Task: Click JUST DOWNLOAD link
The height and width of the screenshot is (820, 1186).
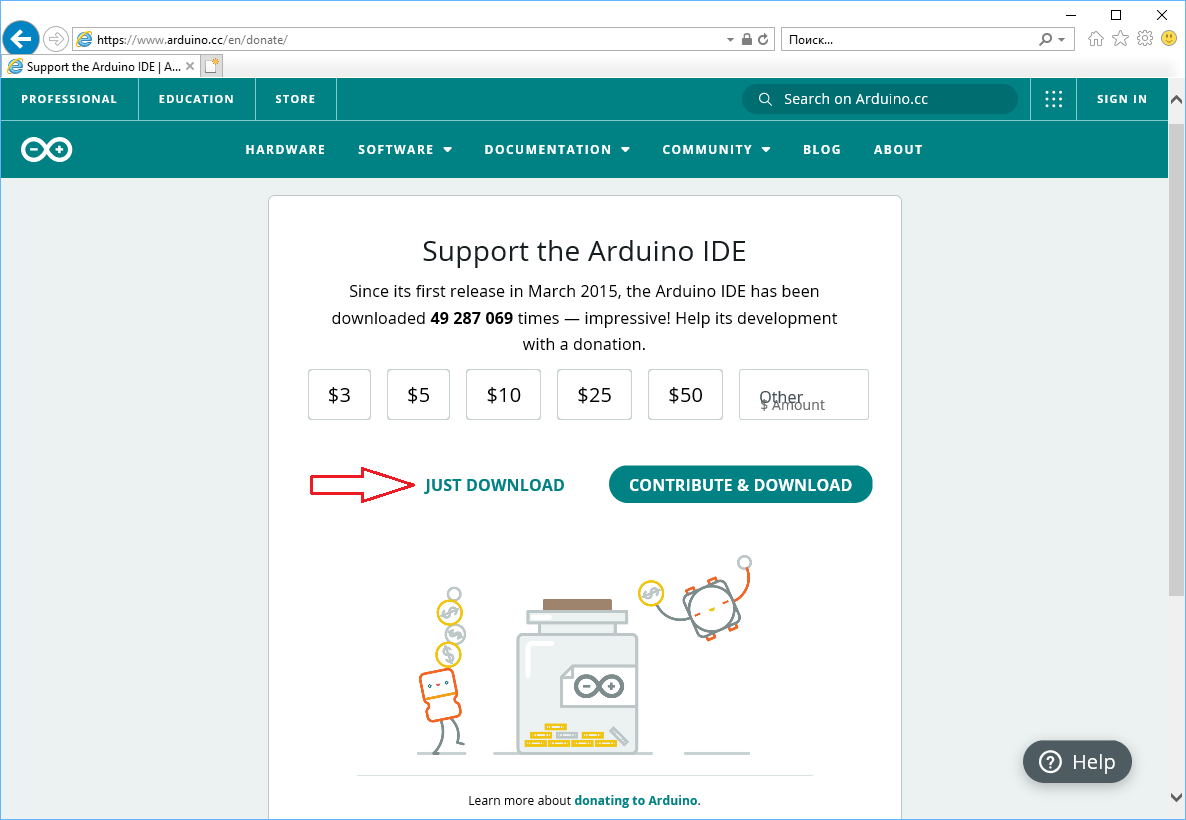Action: [495, 485]
